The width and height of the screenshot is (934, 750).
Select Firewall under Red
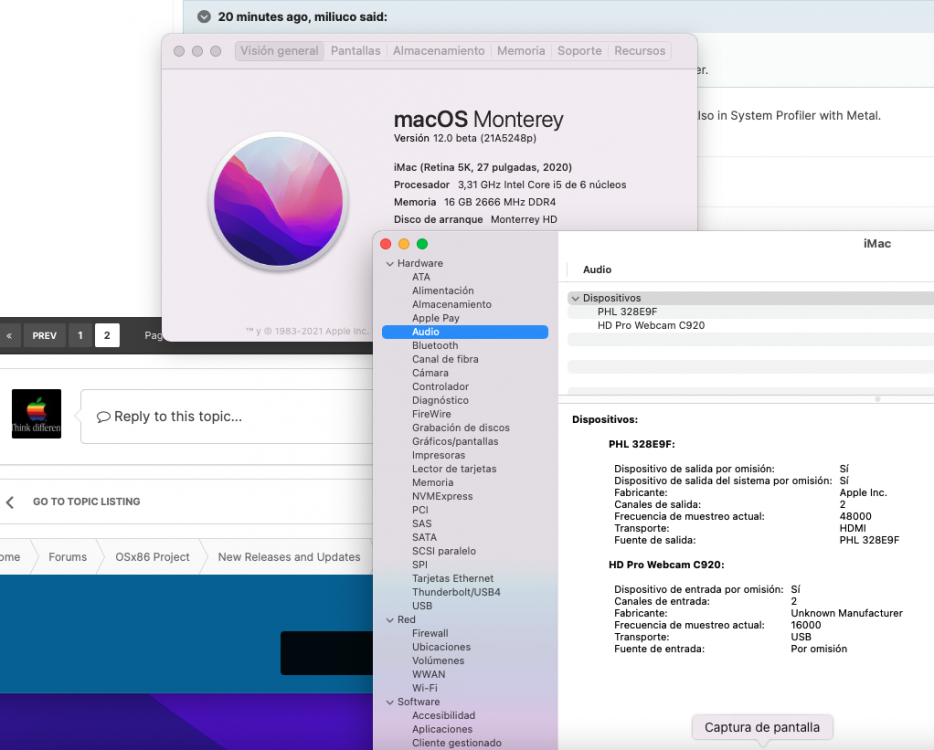pos(430,633)
